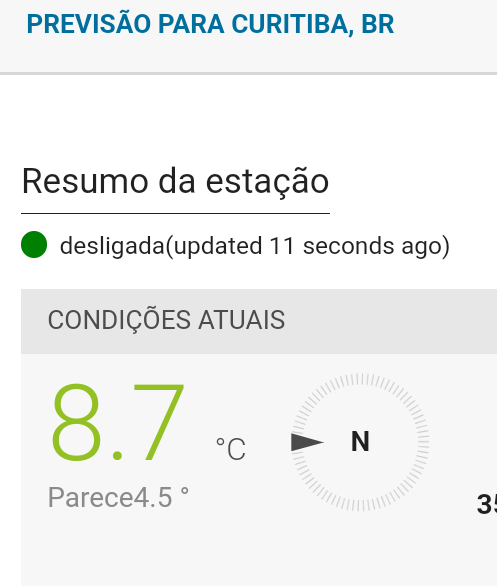Open the Previsão para Curitiba, BR link

click(210, 24)
